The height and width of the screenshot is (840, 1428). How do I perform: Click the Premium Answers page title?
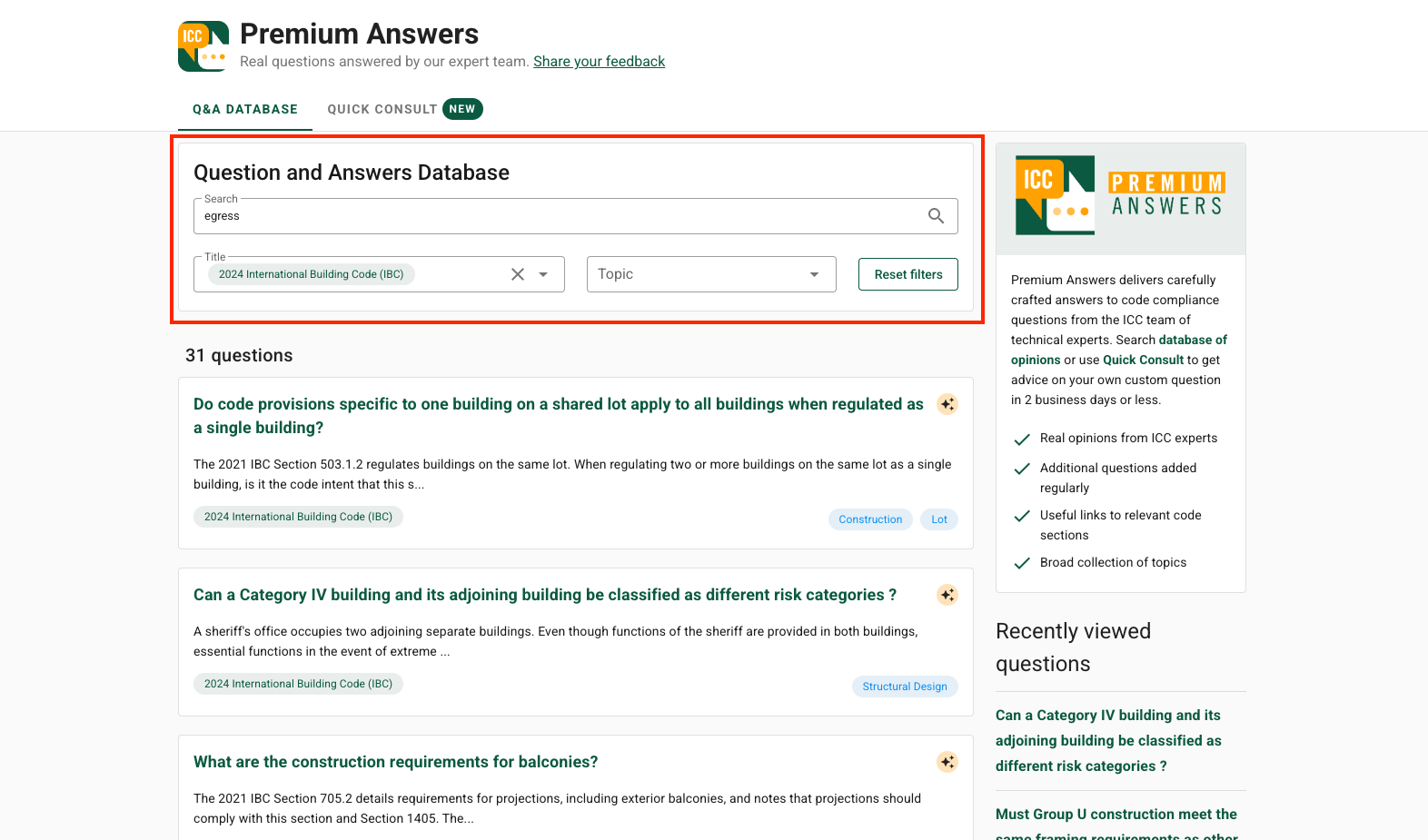click(359, 34)
